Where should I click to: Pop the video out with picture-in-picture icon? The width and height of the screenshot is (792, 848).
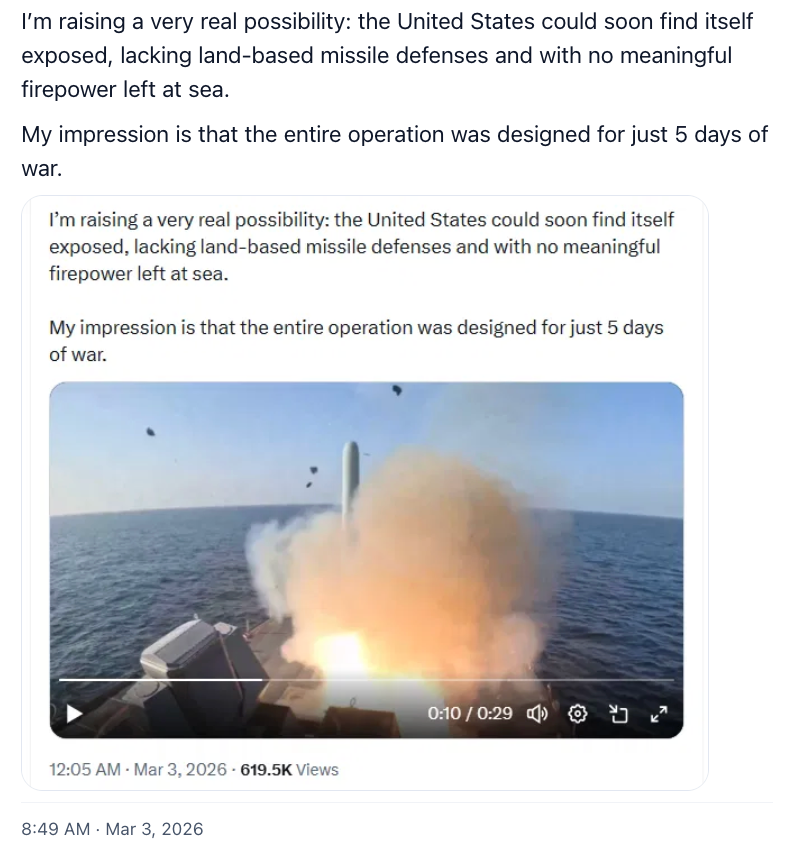pos(618,714)
